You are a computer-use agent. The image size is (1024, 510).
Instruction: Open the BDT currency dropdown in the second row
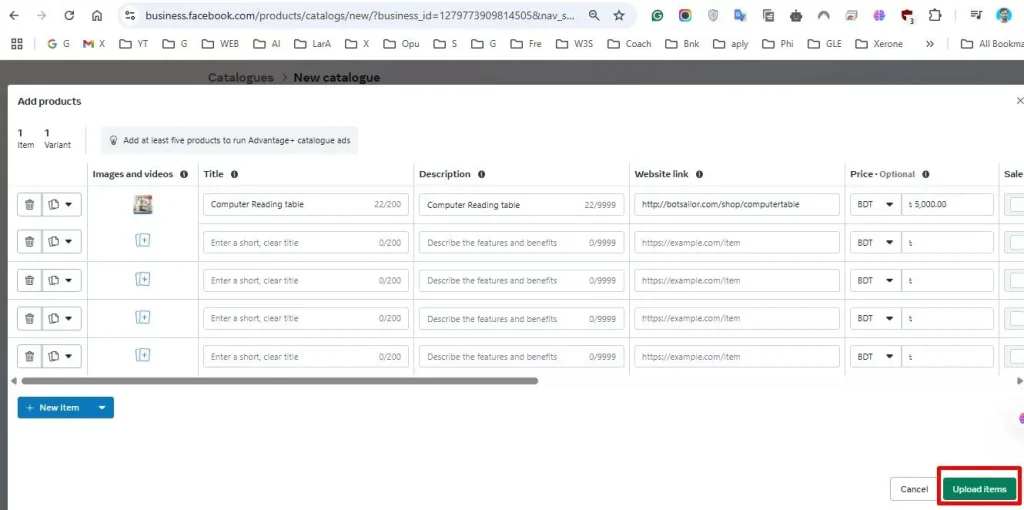[x=876, y=242]
